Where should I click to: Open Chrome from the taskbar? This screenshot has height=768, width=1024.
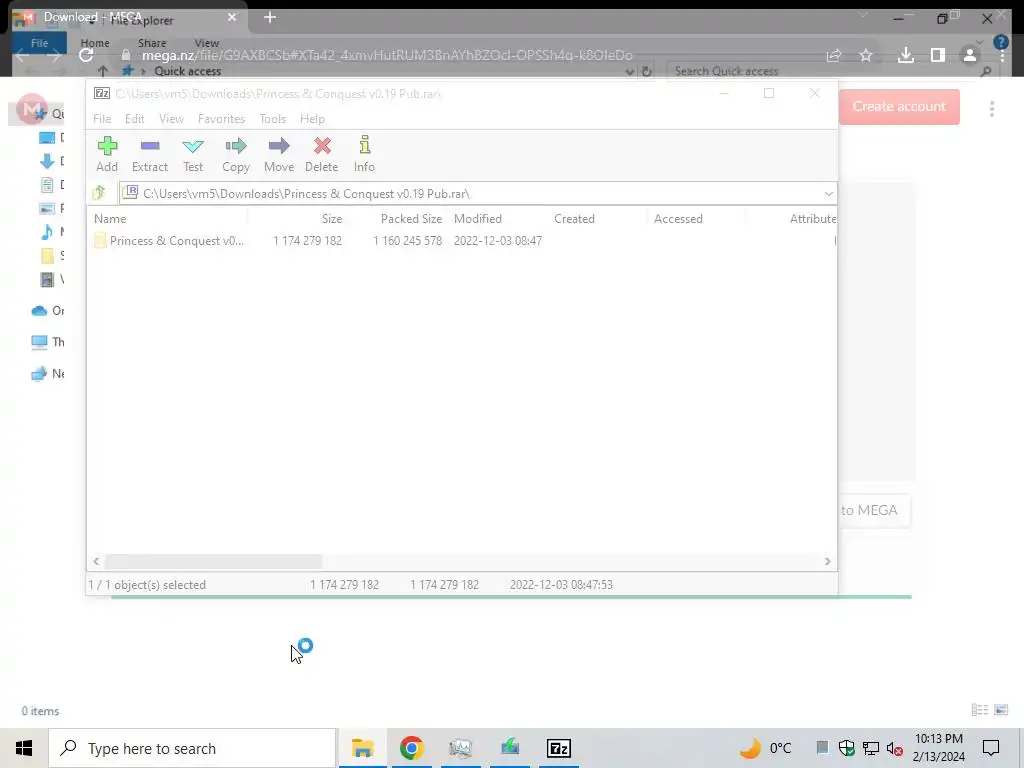click(411, 748)
